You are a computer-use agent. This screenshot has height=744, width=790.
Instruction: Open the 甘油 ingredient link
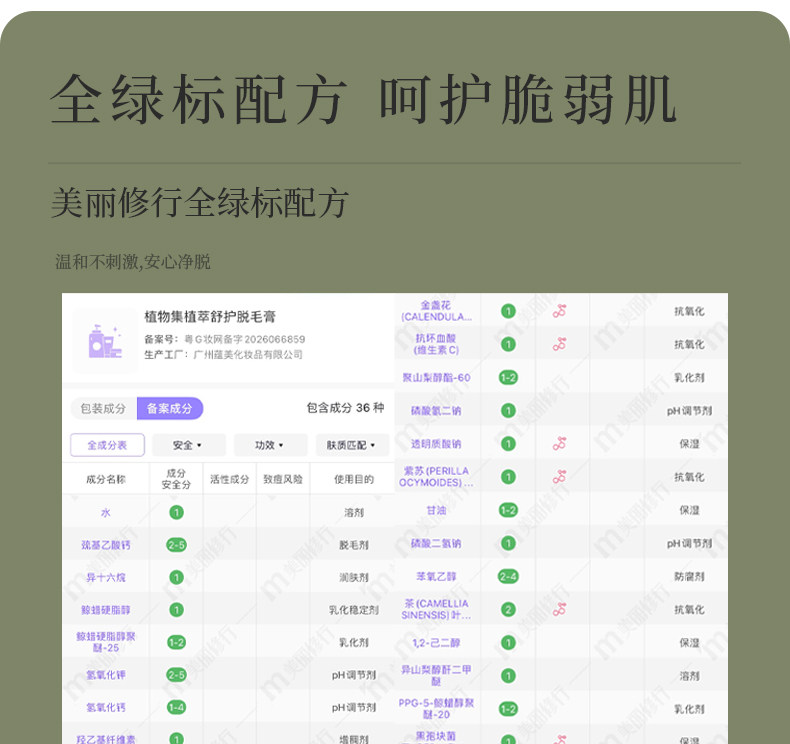[x=436, y=510]
